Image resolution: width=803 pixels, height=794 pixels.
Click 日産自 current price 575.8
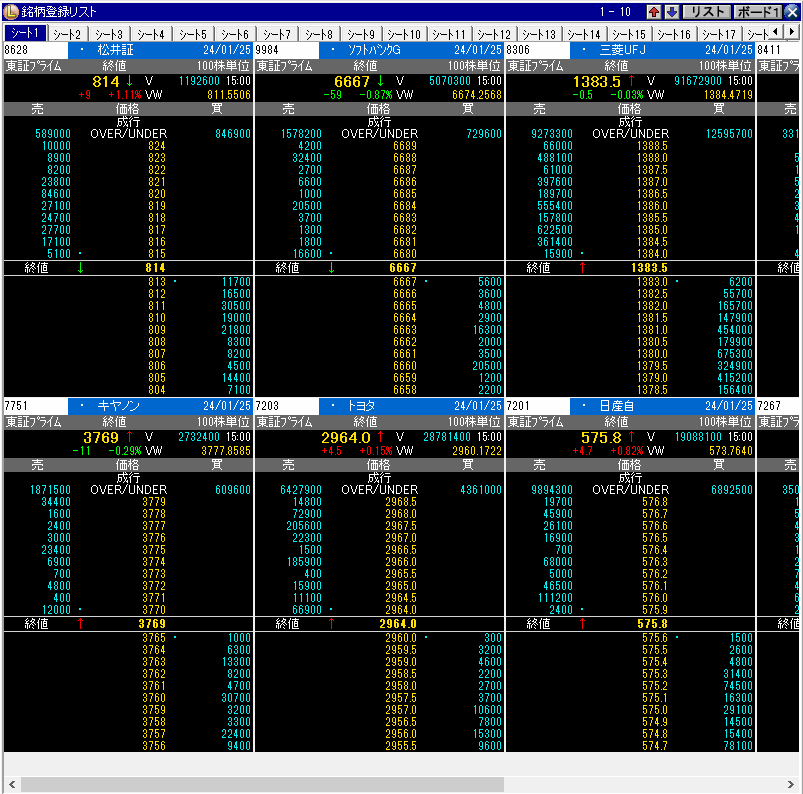(601, 437)
